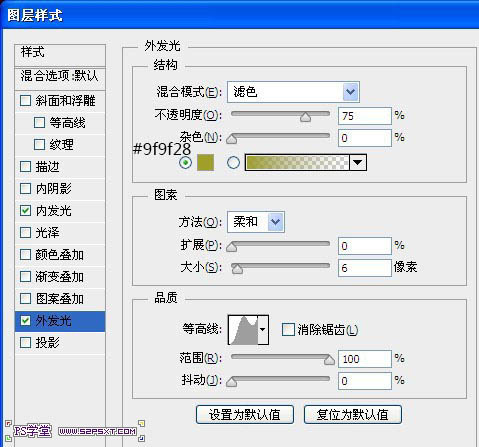The height and width of the screenshot is (447, 479).
Task: Click the 不透明度 value field showing 75
Action: [365, 116]
